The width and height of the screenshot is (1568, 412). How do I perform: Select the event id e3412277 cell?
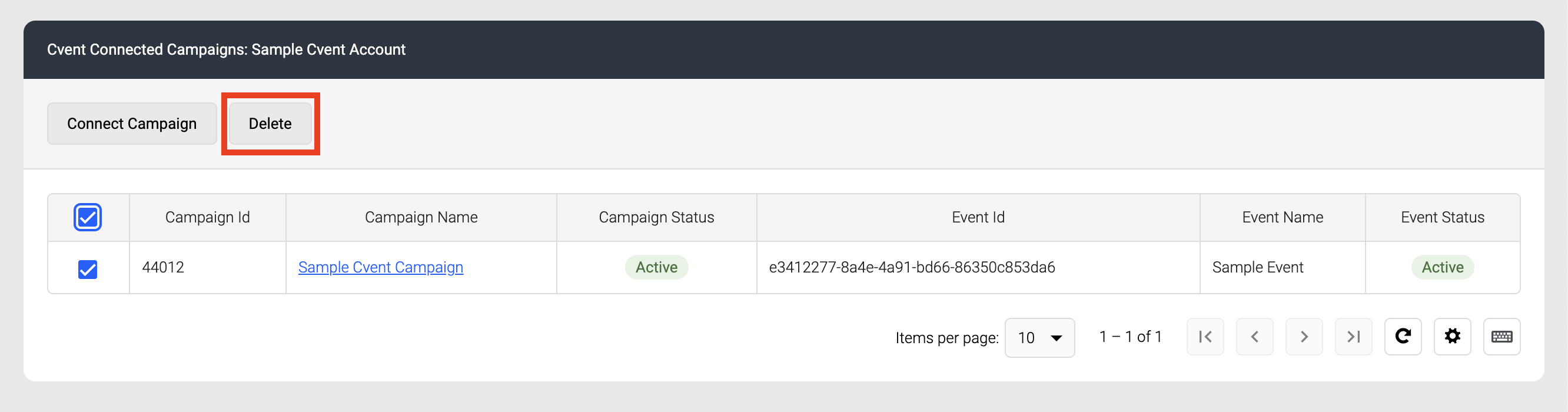[x=978, y=267]
